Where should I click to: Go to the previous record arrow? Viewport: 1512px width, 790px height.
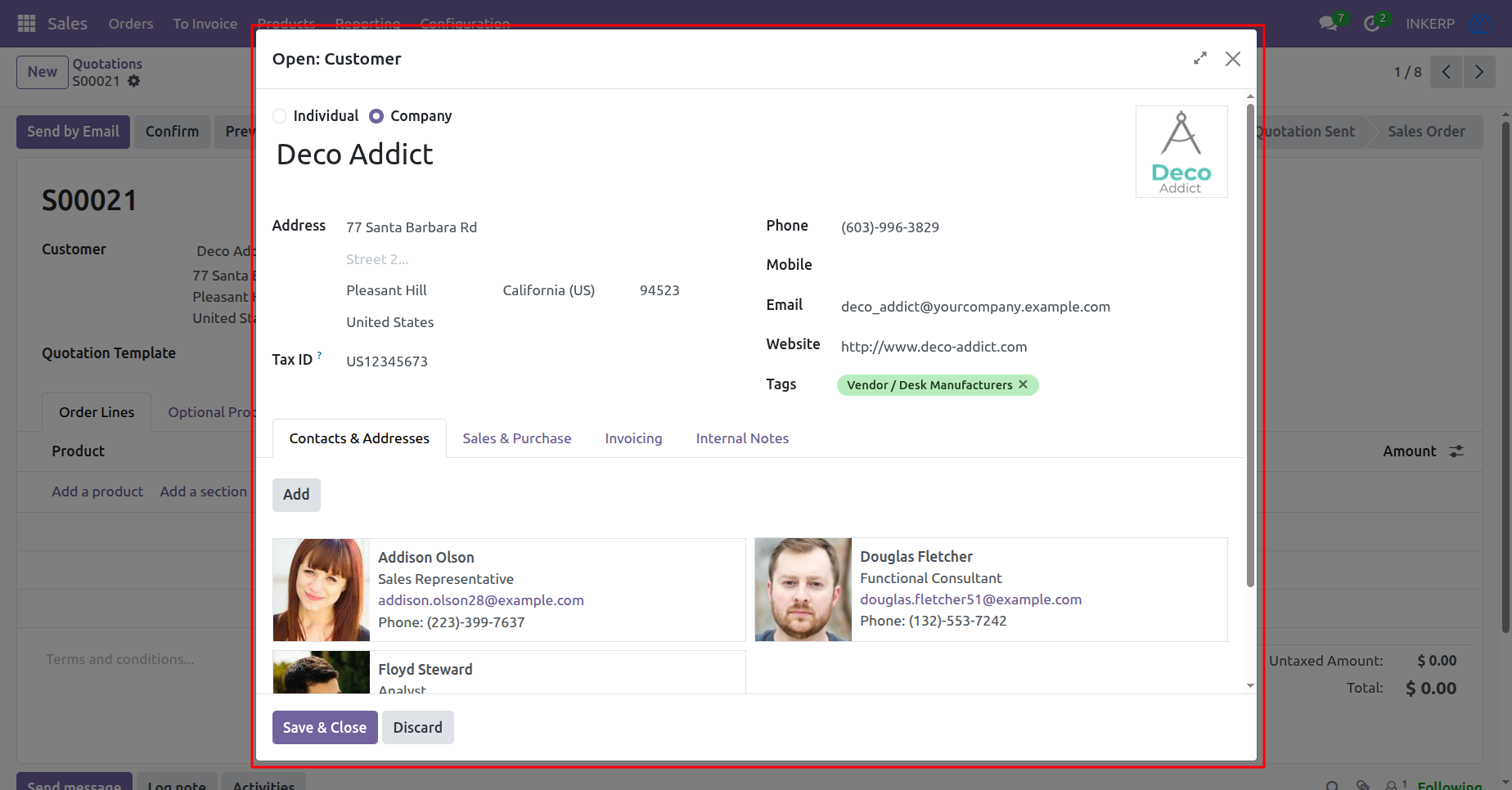[1447, 72]
